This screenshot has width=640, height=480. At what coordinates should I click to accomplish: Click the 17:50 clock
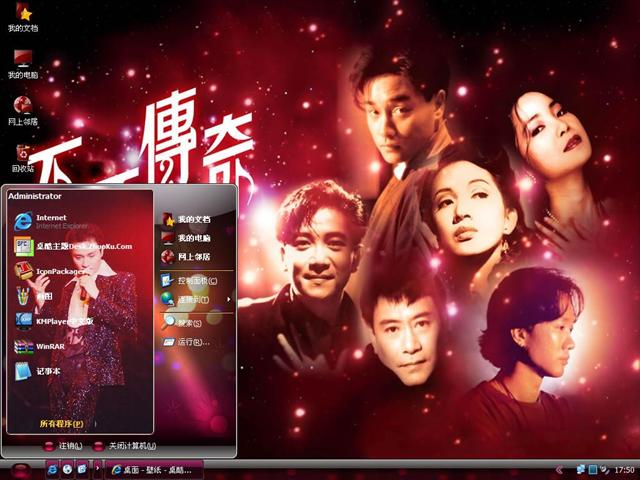pos(624,470)
